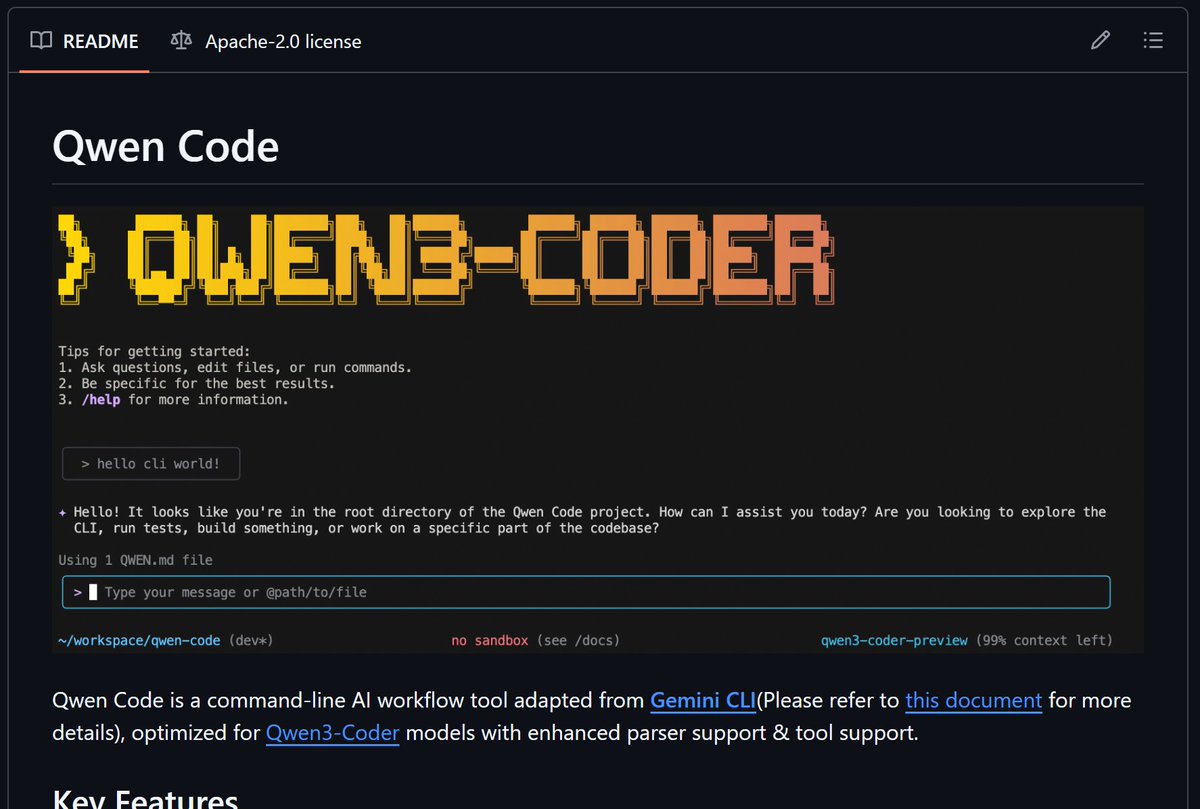Switch to Apache-2.0 license tab

pyautogui.click(x=266, y=41)
